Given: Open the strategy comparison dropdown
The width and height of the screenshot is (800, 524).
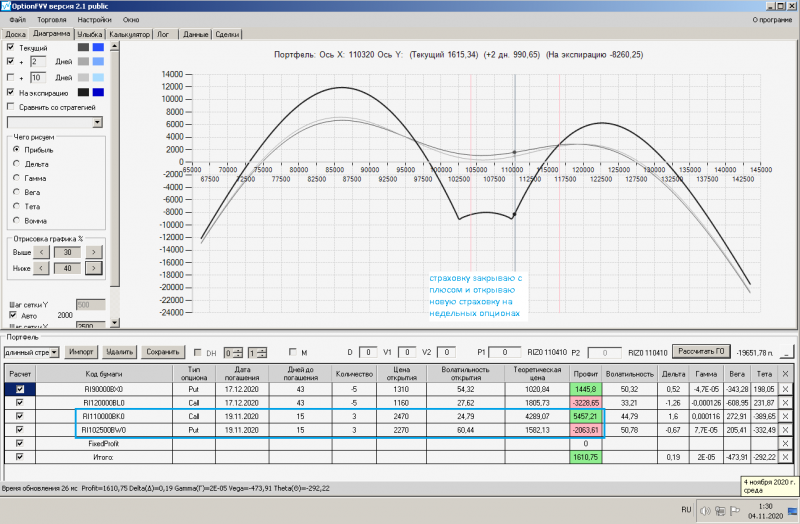Looking at the screenshot, I should click(97, 122).
